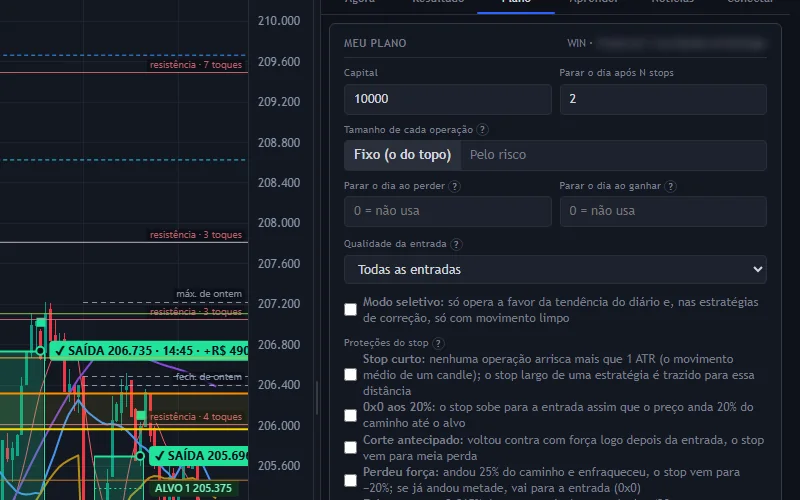Select the 205.600 price axis value
The height and width of the screenshot is (500, 800).
(279, 465)
